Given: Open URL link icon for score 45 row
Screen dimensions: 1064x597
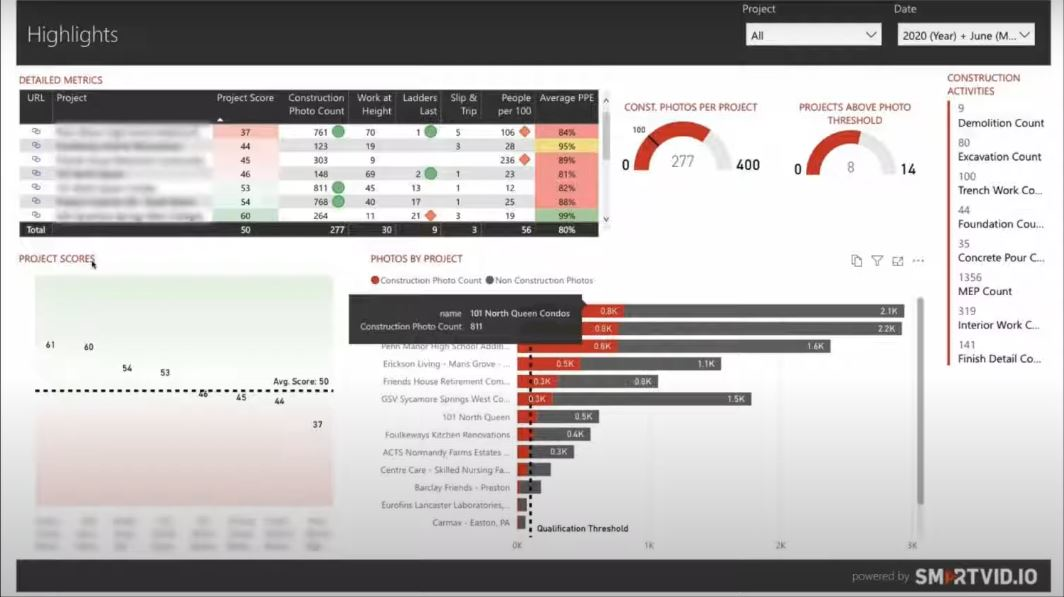Looking at the screenshot, I should [x=36, y=159].
